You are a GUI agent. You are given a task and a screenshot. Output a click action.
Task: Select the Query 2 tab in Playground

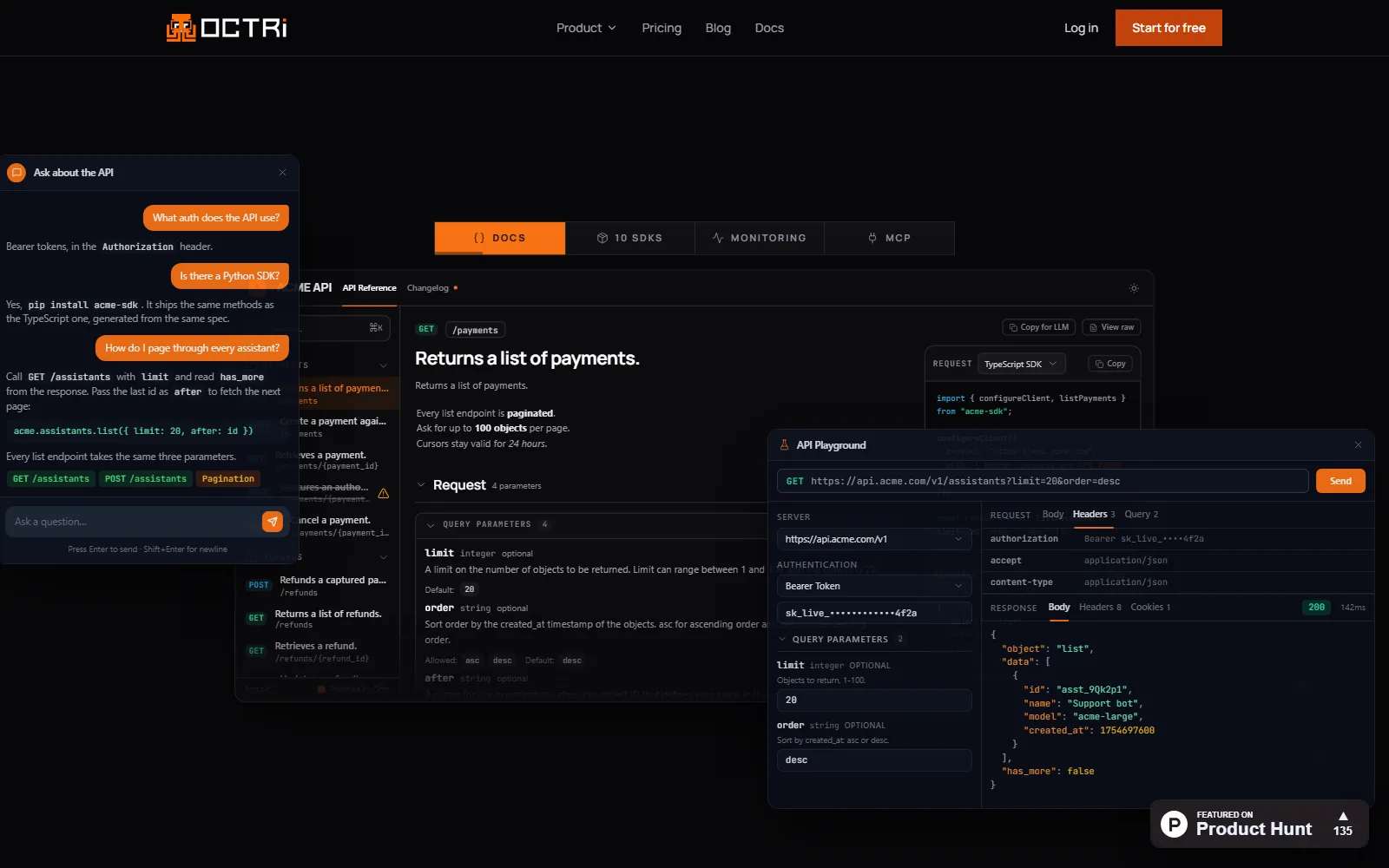click(1141, 515)
